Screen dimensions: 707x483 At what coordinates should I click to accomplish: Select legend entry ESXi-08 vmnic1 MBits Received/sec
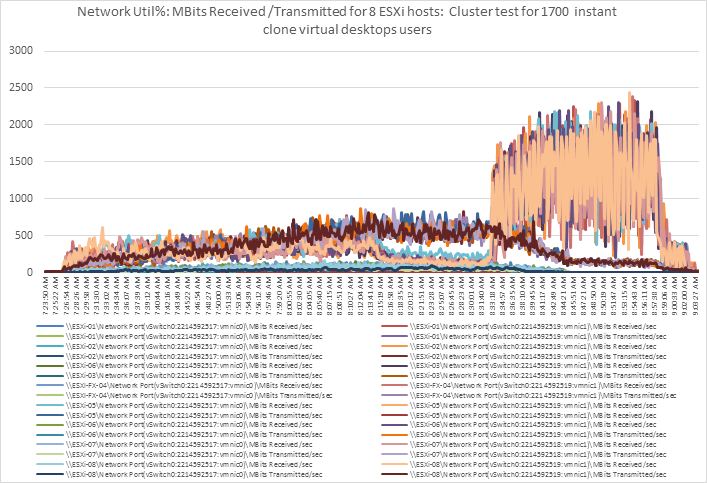[x=519, y=465]
